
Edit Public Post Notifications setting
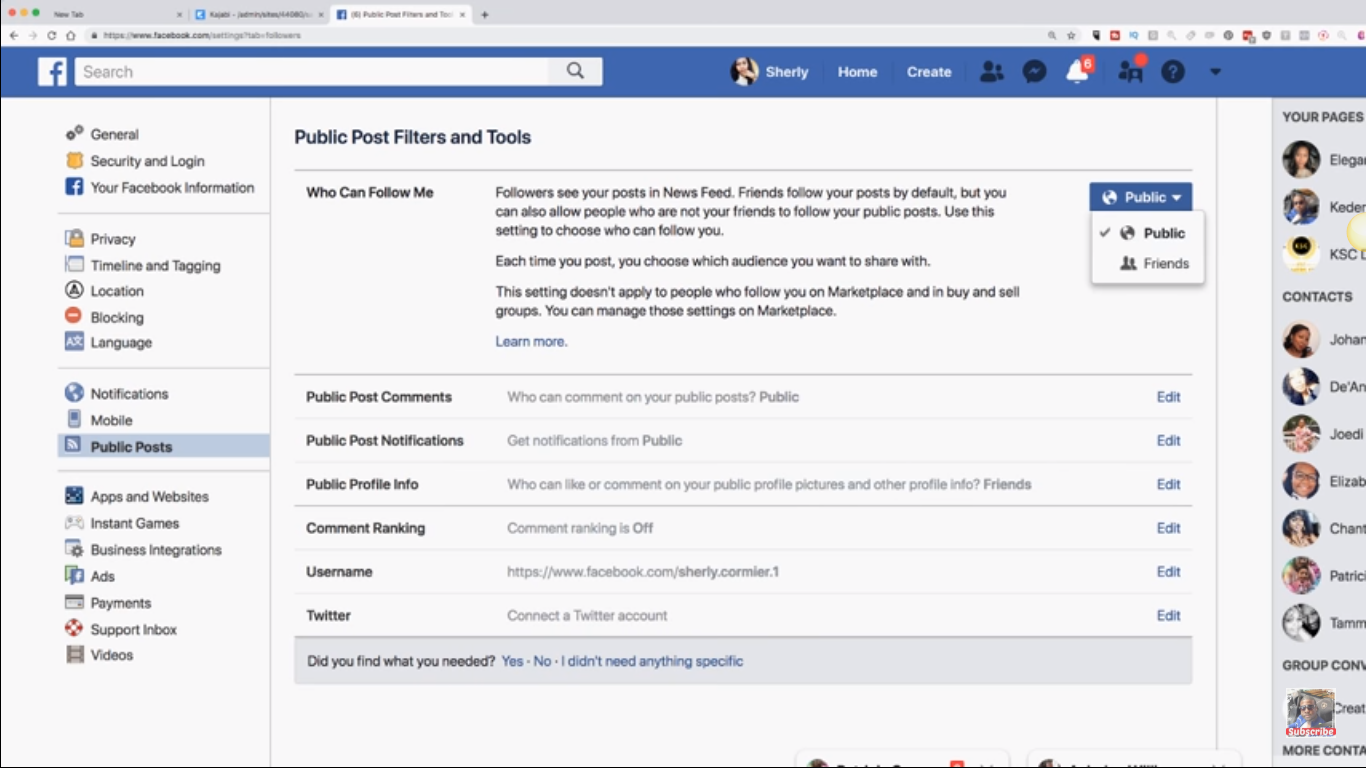click(x=1168, y=441)
